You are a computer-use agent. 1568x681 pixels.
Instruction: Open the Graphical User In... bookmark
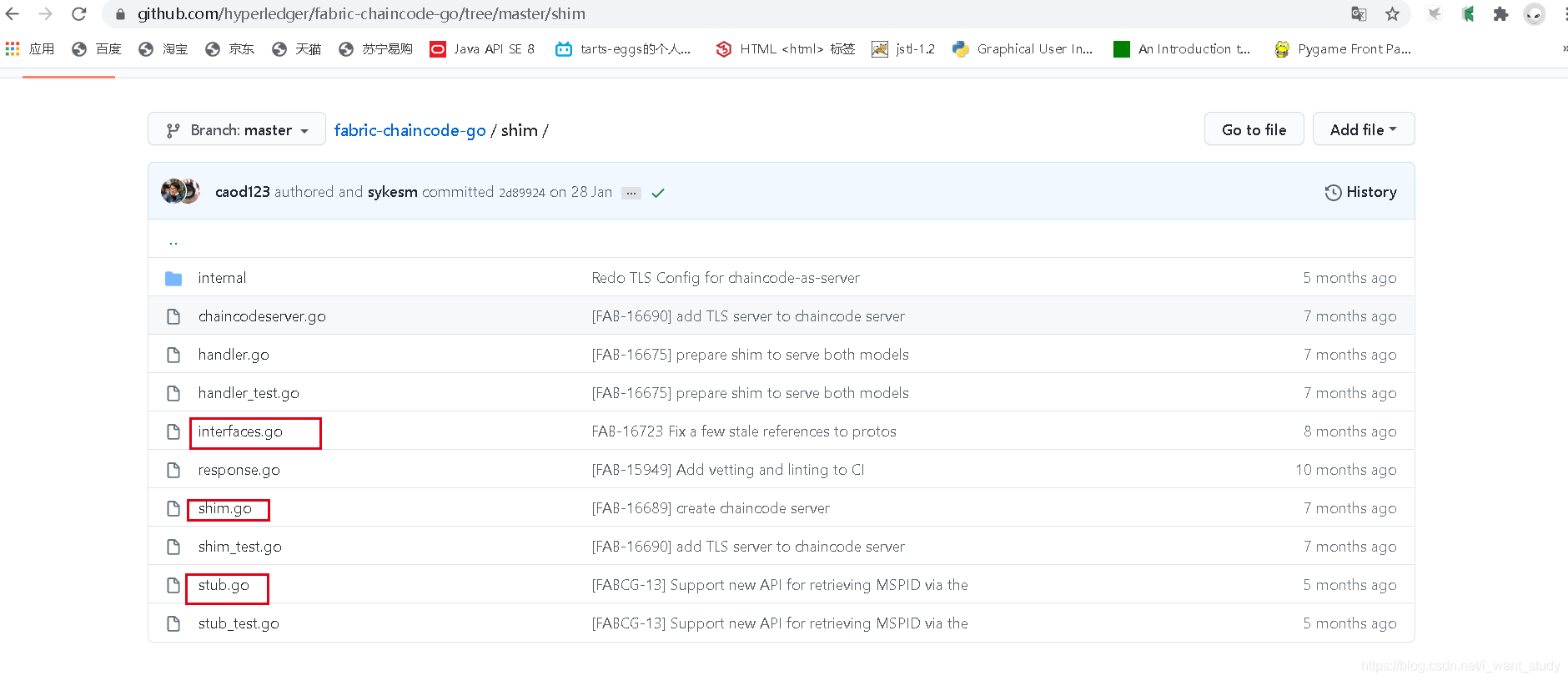coord(1023,49)
